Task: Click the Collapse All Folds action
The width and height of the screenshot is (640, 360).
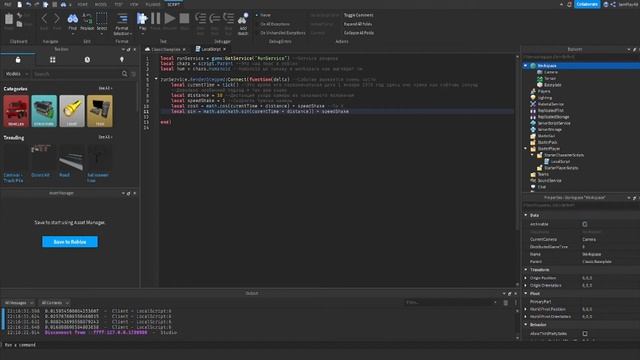Action: 359,33
